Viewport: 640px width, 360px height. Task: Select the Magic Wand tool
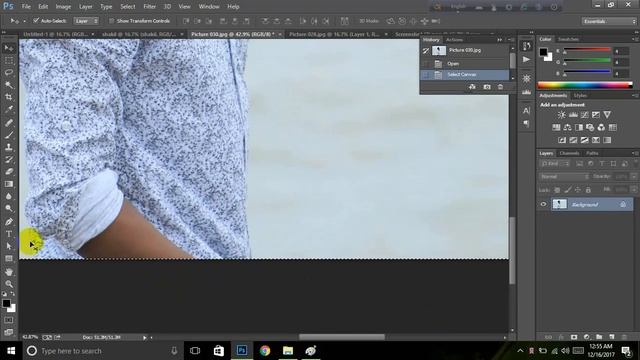(9, 85)
